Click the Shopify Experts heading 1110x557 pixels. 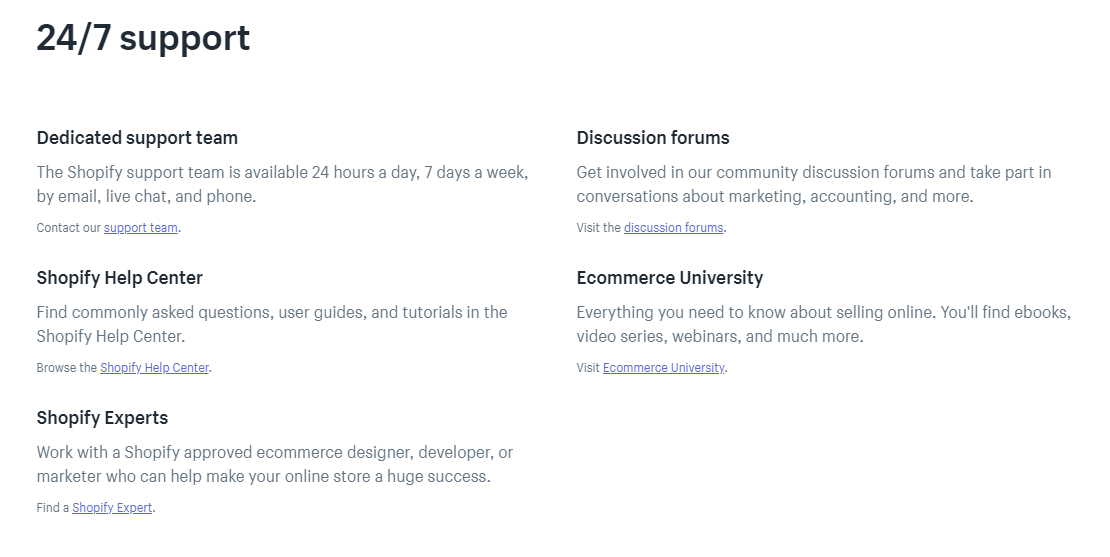point(103,418)
